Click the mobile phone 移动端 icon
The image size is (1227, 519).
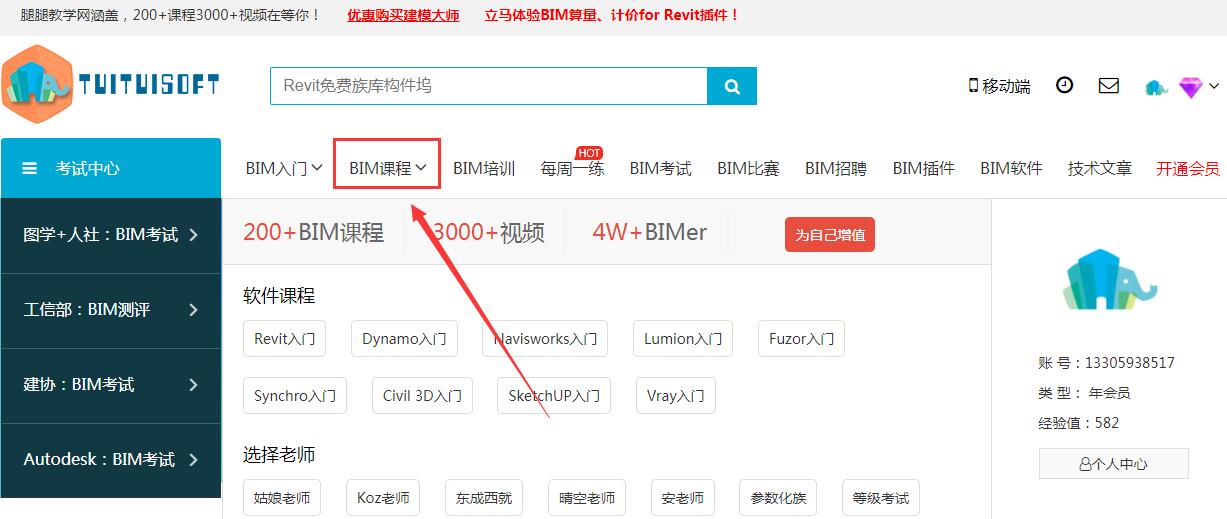973,86
